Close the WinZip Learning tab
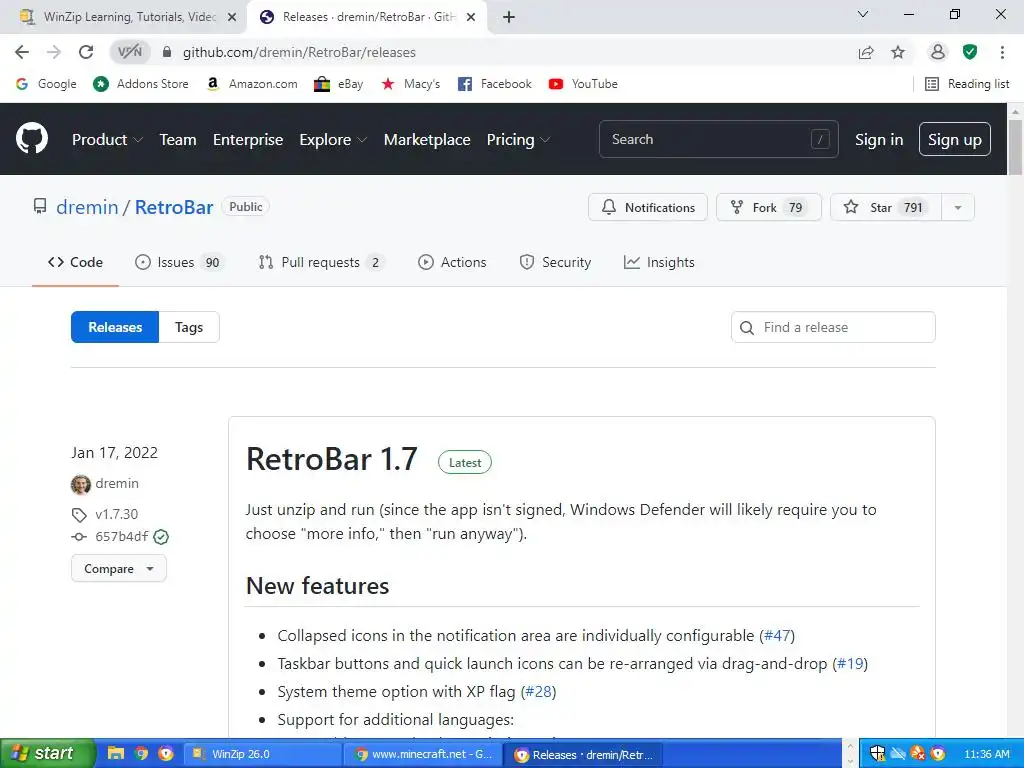The height and width of the screenshot is (768, 1024). pyautogui.click(x=232, y=17)
